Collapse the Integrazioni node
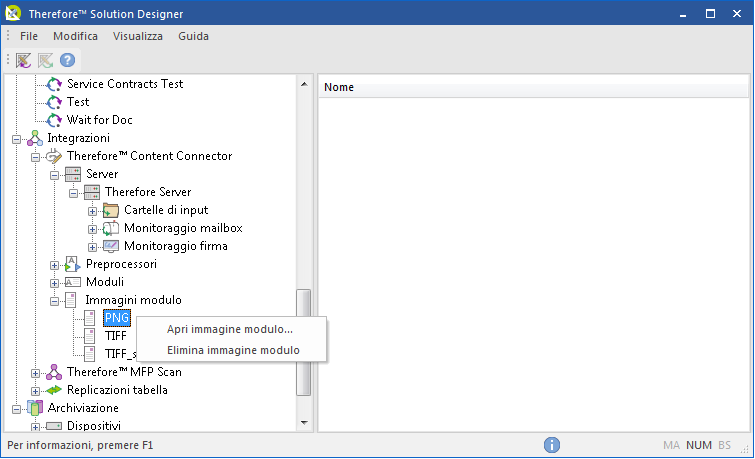 click(16, 140)
